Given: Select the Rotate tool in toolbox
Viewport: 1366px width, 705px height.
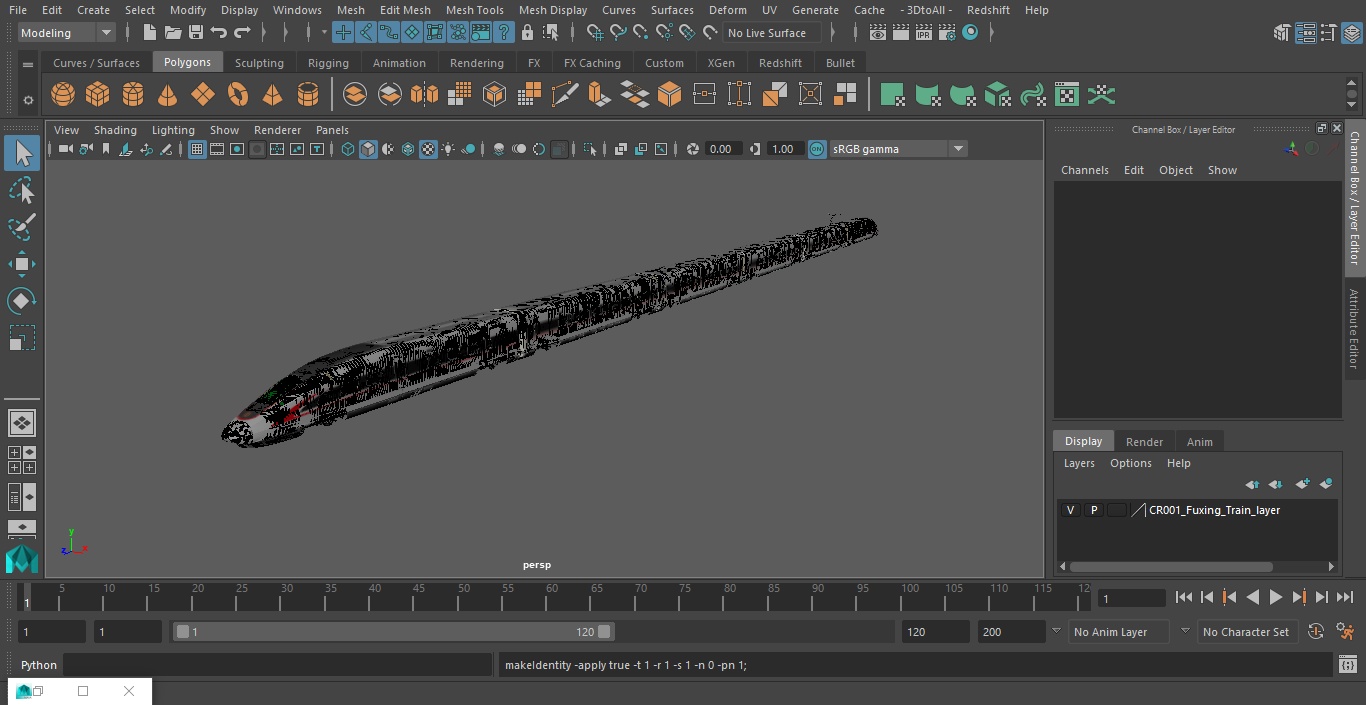Looking at the screenshot, I should pyautogui.click(x=22, y=301).
